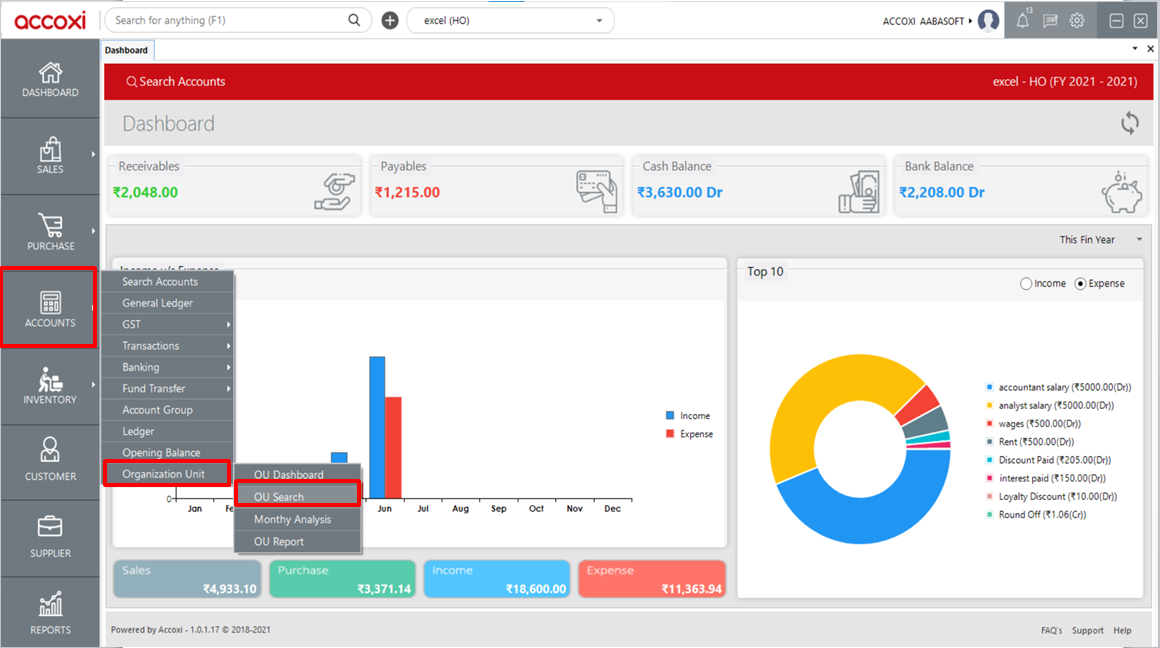Click the plus icon next to the search bar
The image size is (1160, 648).
click(x=389, y=20)
